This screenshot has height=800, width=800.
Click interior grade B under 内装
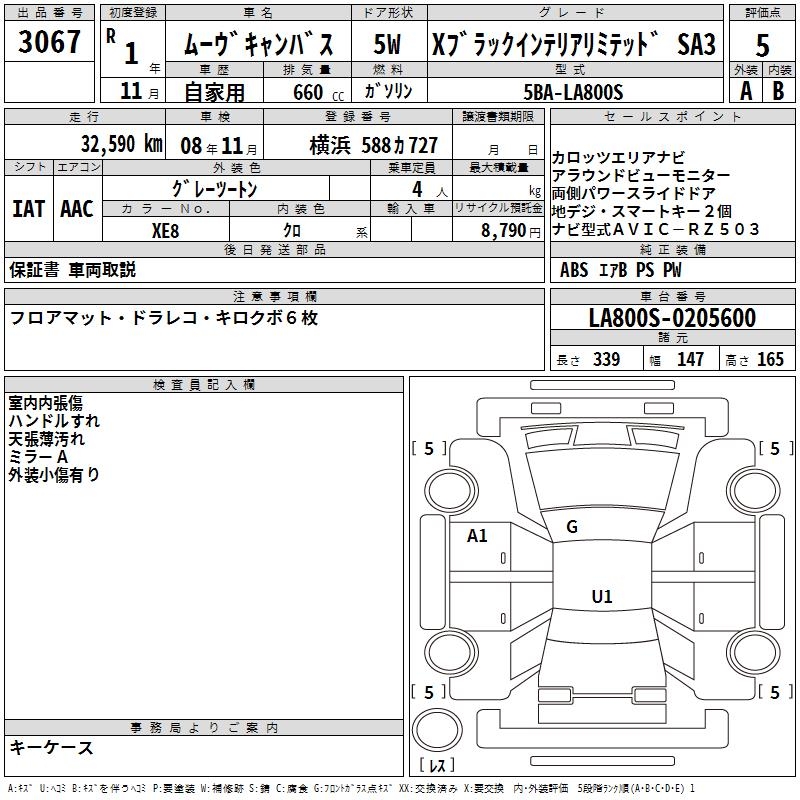(x=778, y=91)
